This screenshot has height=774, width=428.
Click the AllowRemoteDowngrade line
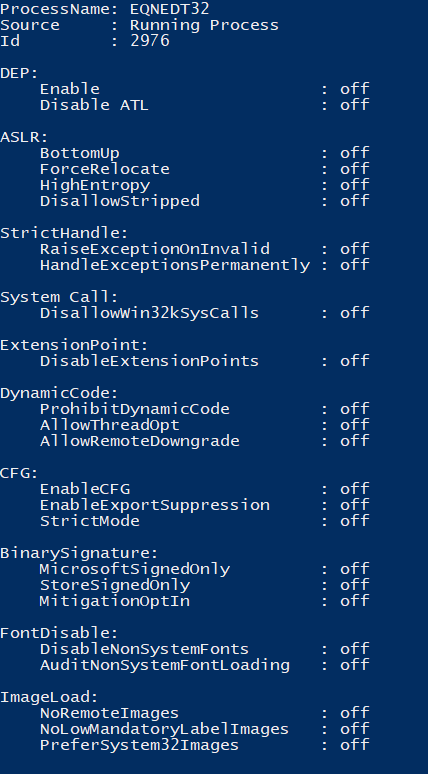(x=204, y=441)
